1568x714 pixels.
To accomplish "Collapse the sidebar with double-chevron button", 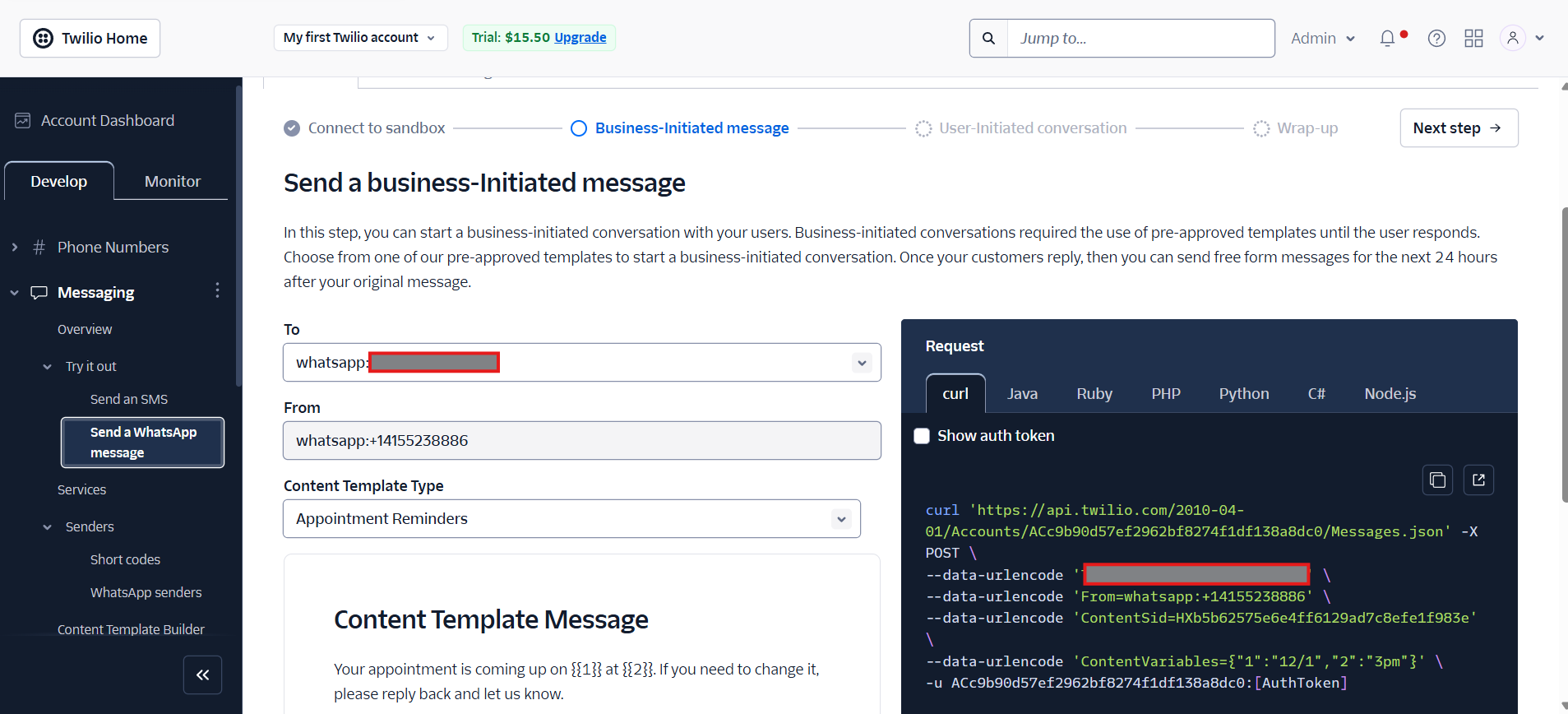I will (x=202, y=675).
